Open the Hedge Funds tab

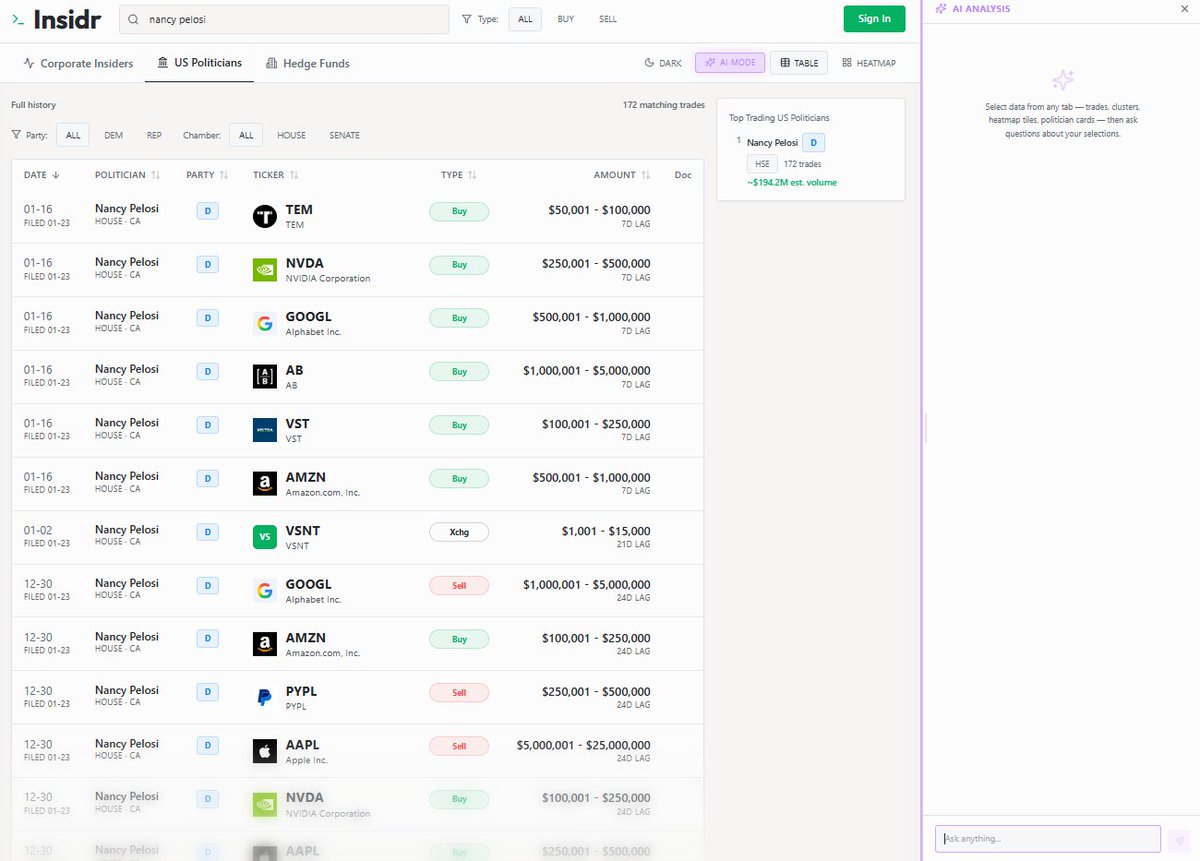[308, 63]
